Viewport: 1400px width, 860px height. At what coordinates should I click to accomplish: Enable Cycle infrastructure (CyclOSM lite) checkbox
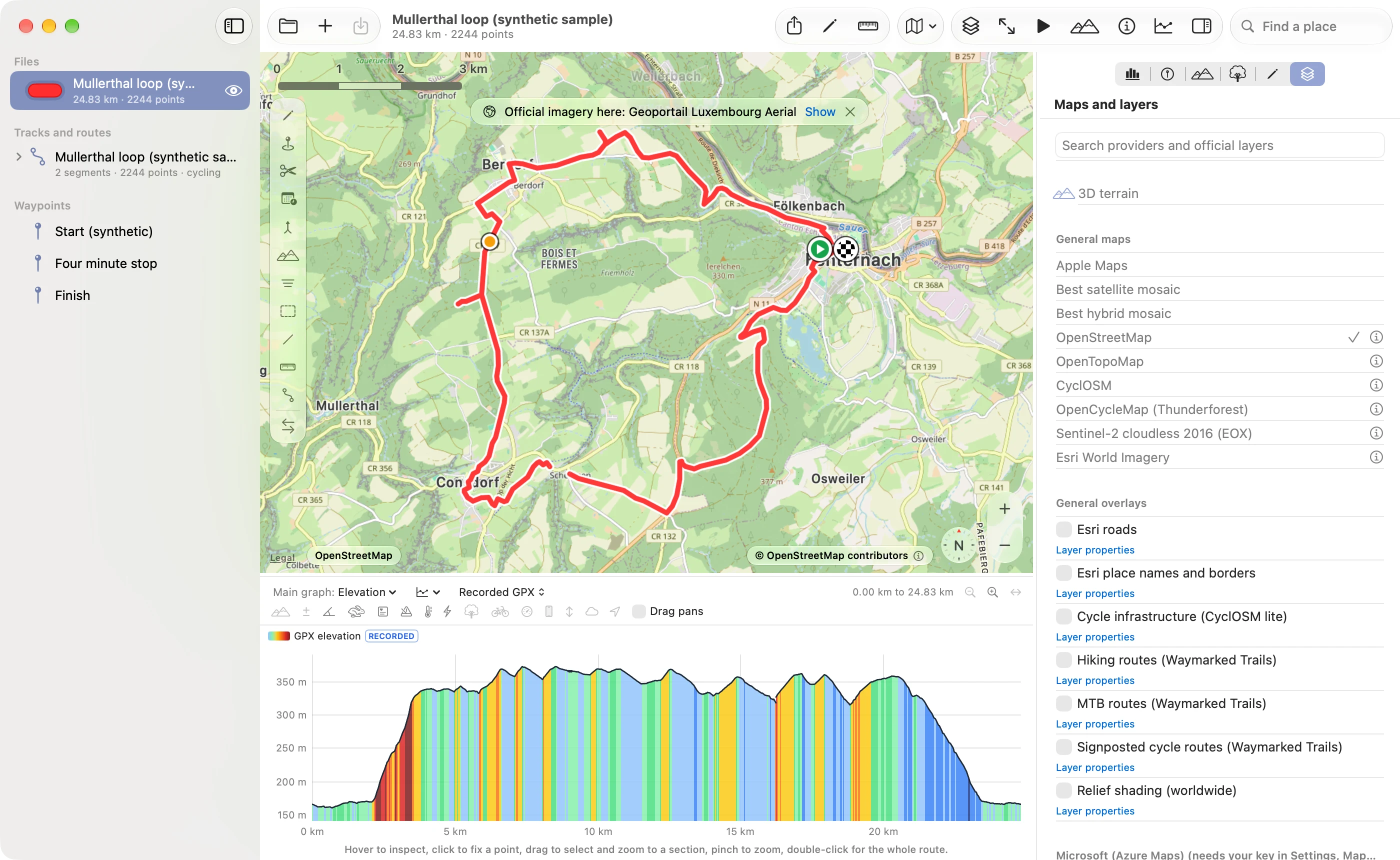click(1063, 616)
